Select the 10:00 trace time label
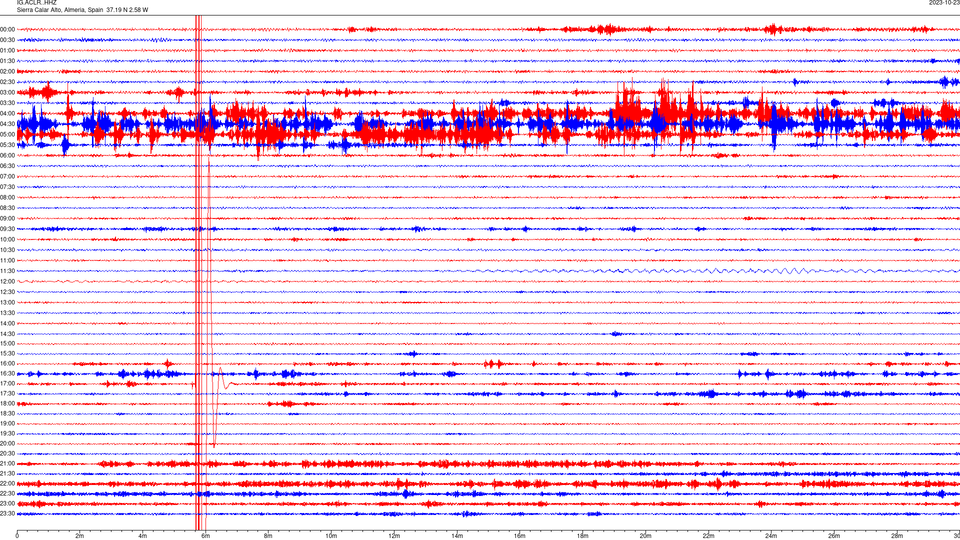 7,239
